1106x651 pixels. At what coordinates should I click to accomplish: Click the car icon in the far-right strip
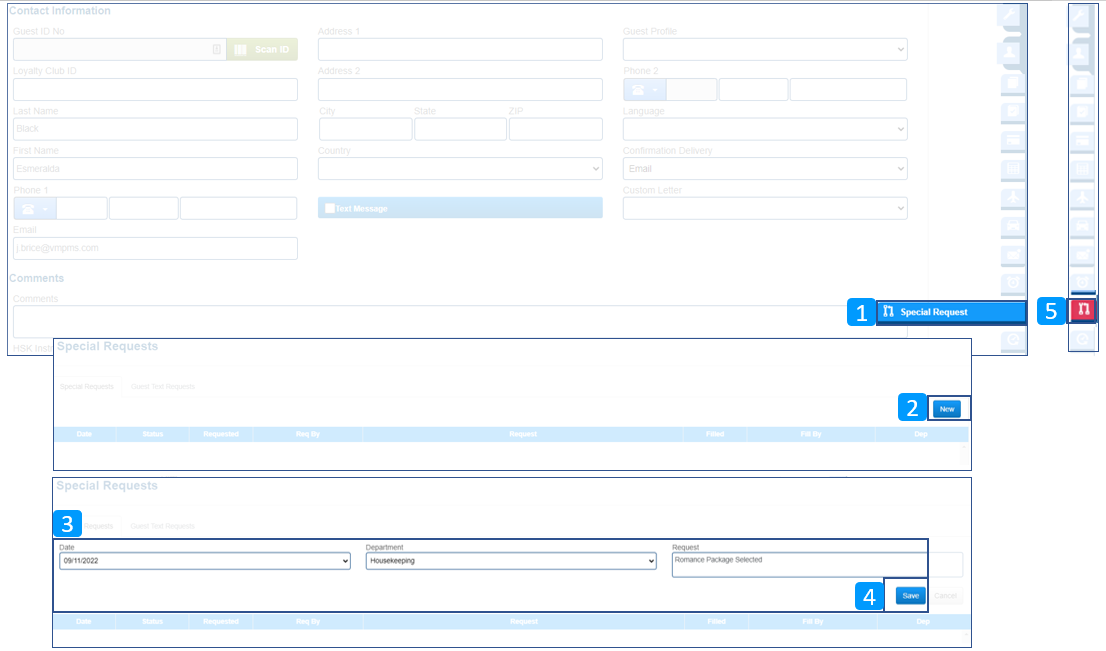[x=1083, y=225]
